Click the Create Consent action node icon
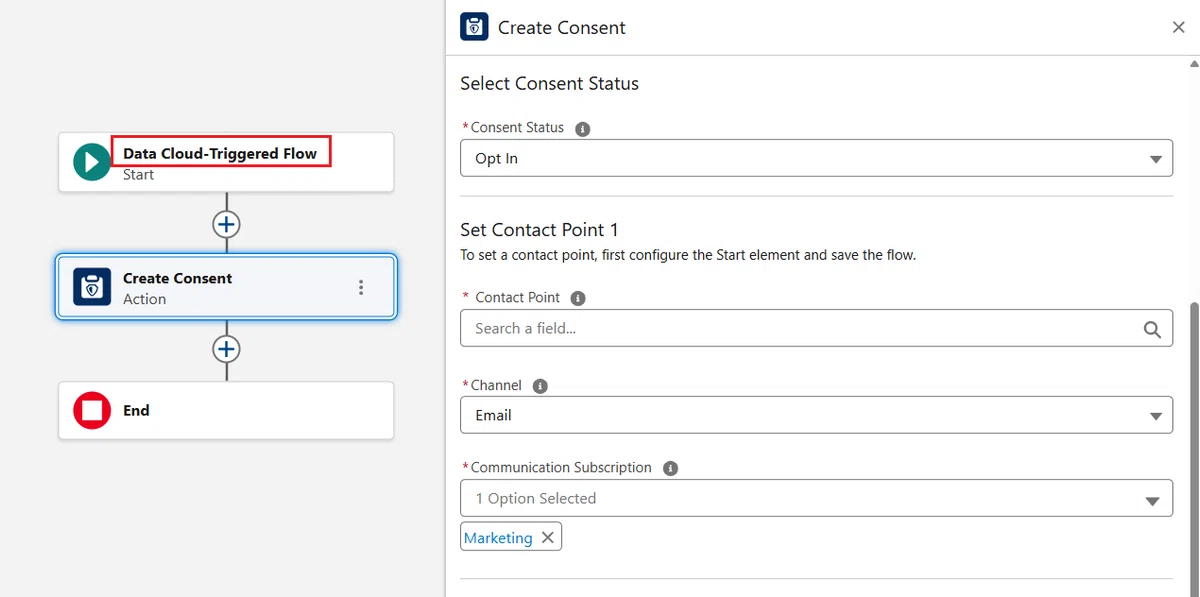1200x597 pixels. tap(92, 287)
